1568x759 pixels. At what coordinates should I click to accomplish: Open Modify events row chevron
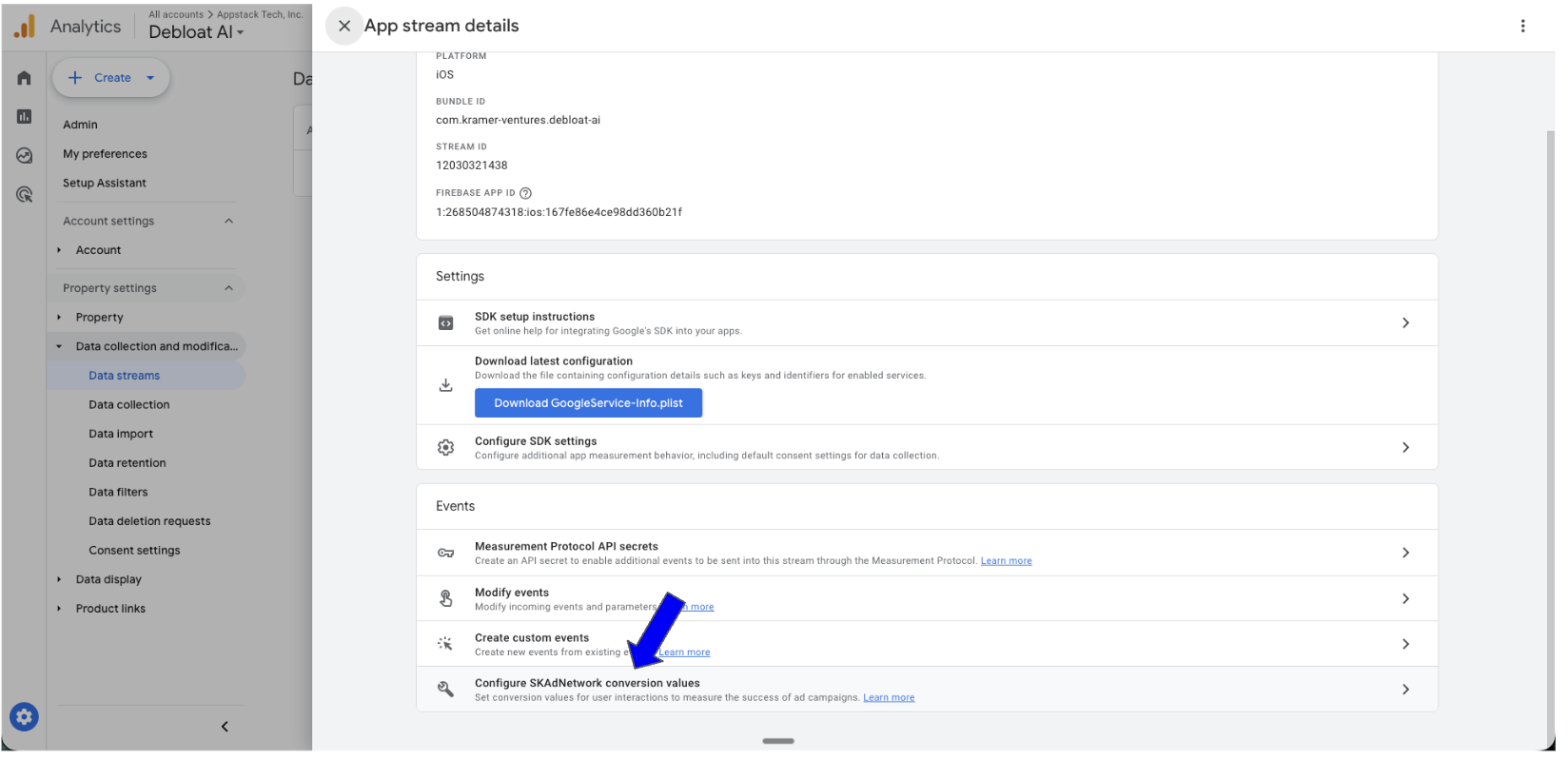[x=1405, y=598]
